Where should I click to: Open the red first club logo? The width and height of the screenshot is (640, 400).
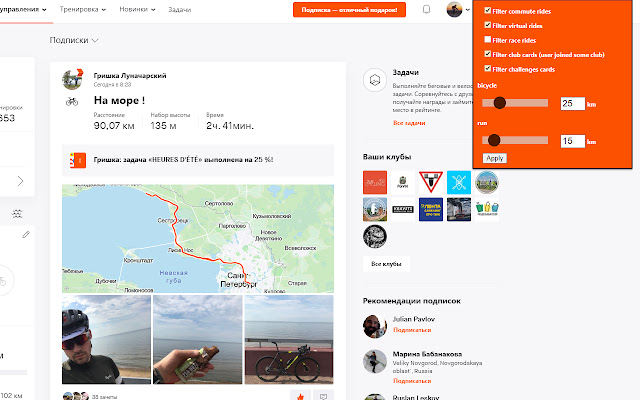[x=375, y=182]
